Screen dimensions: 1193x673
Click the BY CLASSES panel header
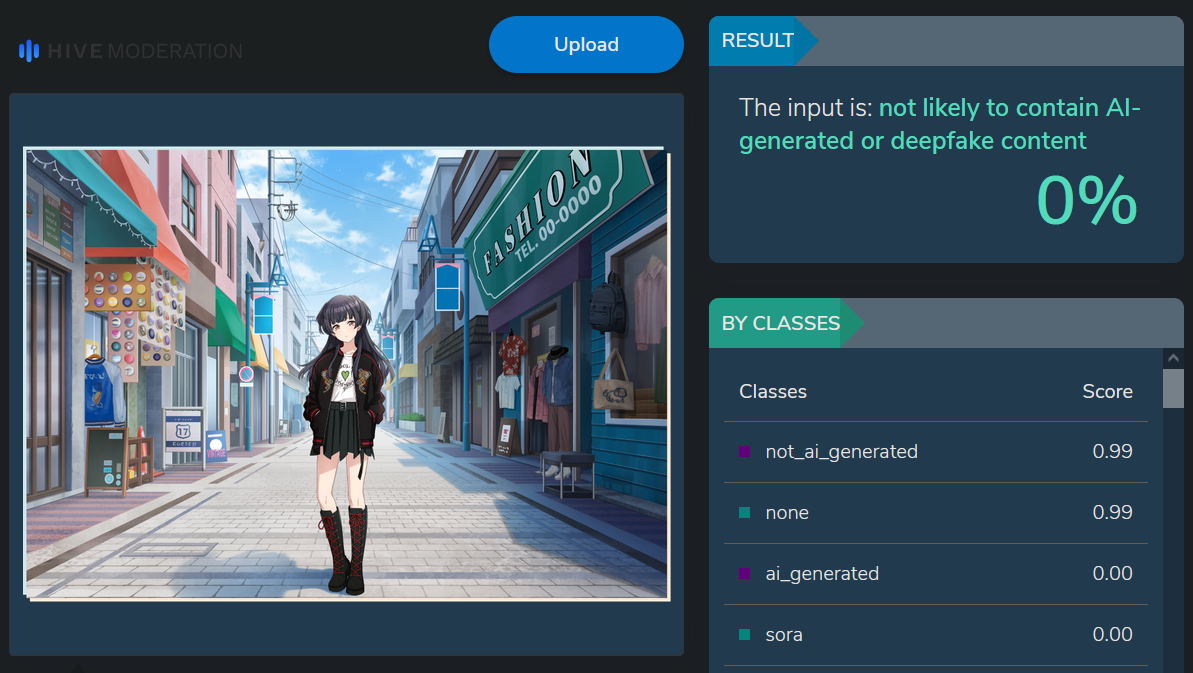point(946,323)
